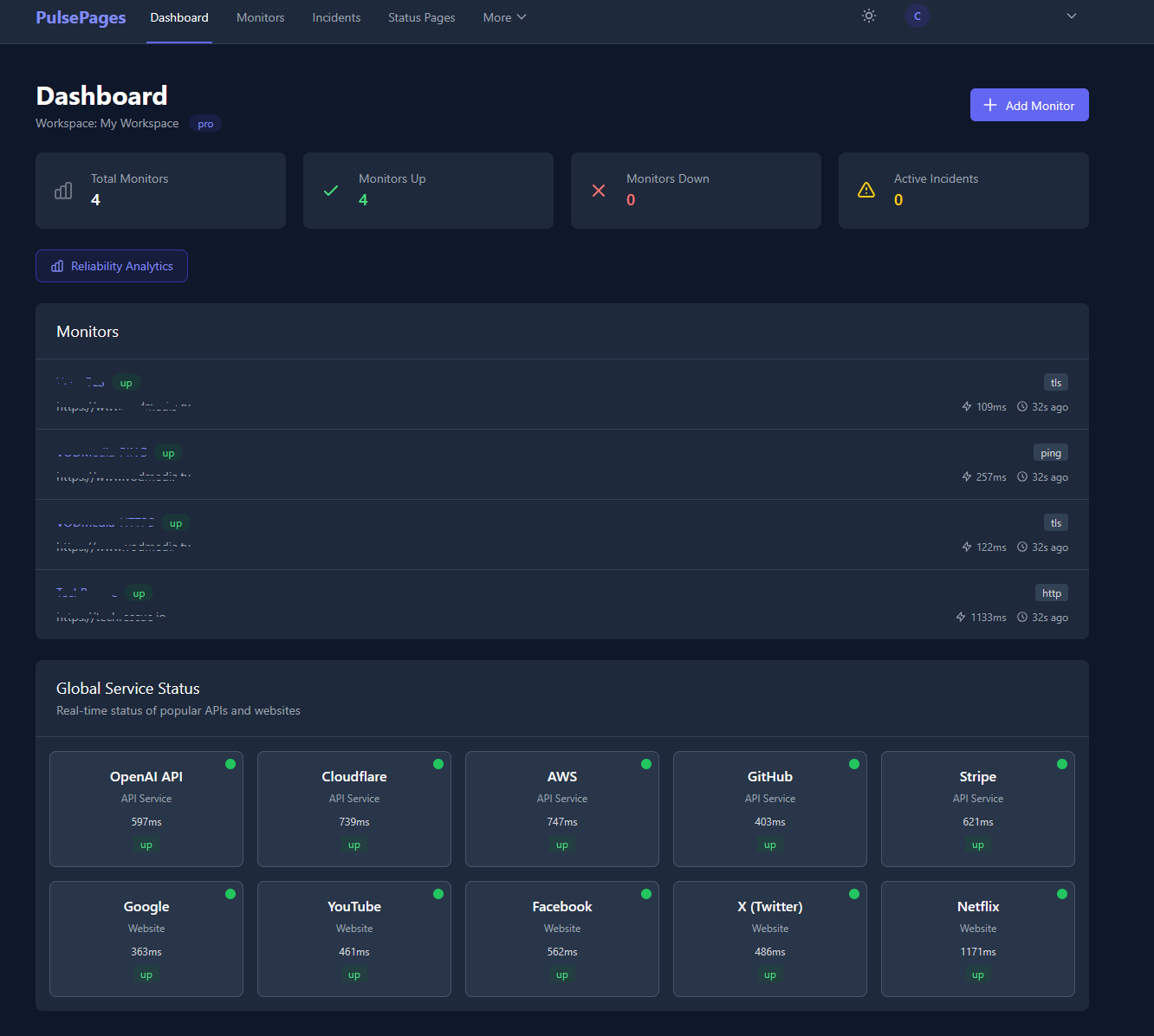Click the YouTube card title
The height and width of the screenshot is (1036, 1154).
pyautogui.click(x=354, y=906)
